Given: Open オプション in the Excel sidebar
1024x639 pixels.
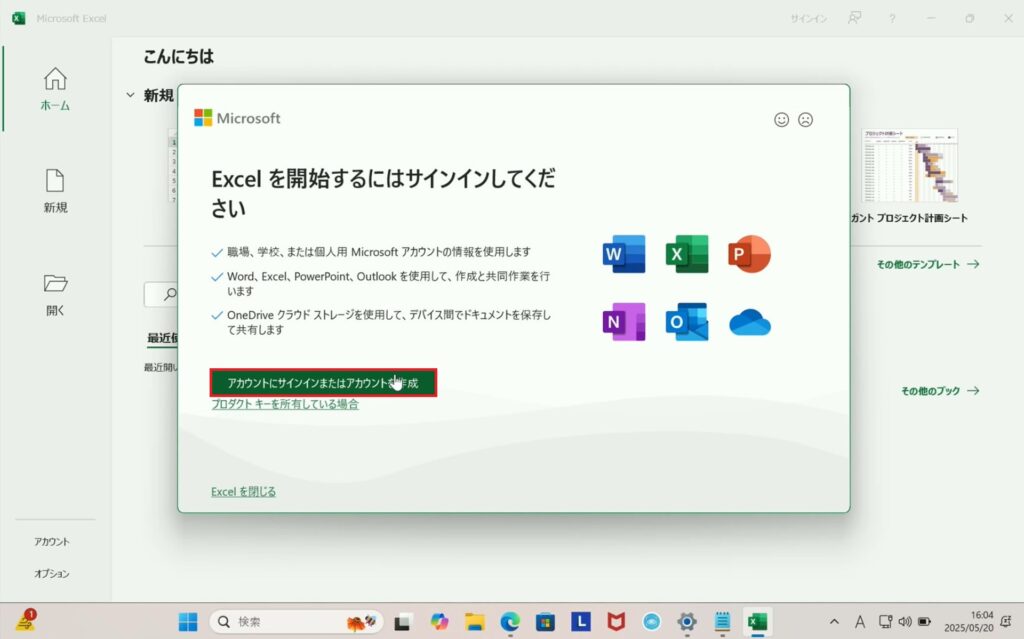Looking at the screenshot, I should click(x=52, y=574).
